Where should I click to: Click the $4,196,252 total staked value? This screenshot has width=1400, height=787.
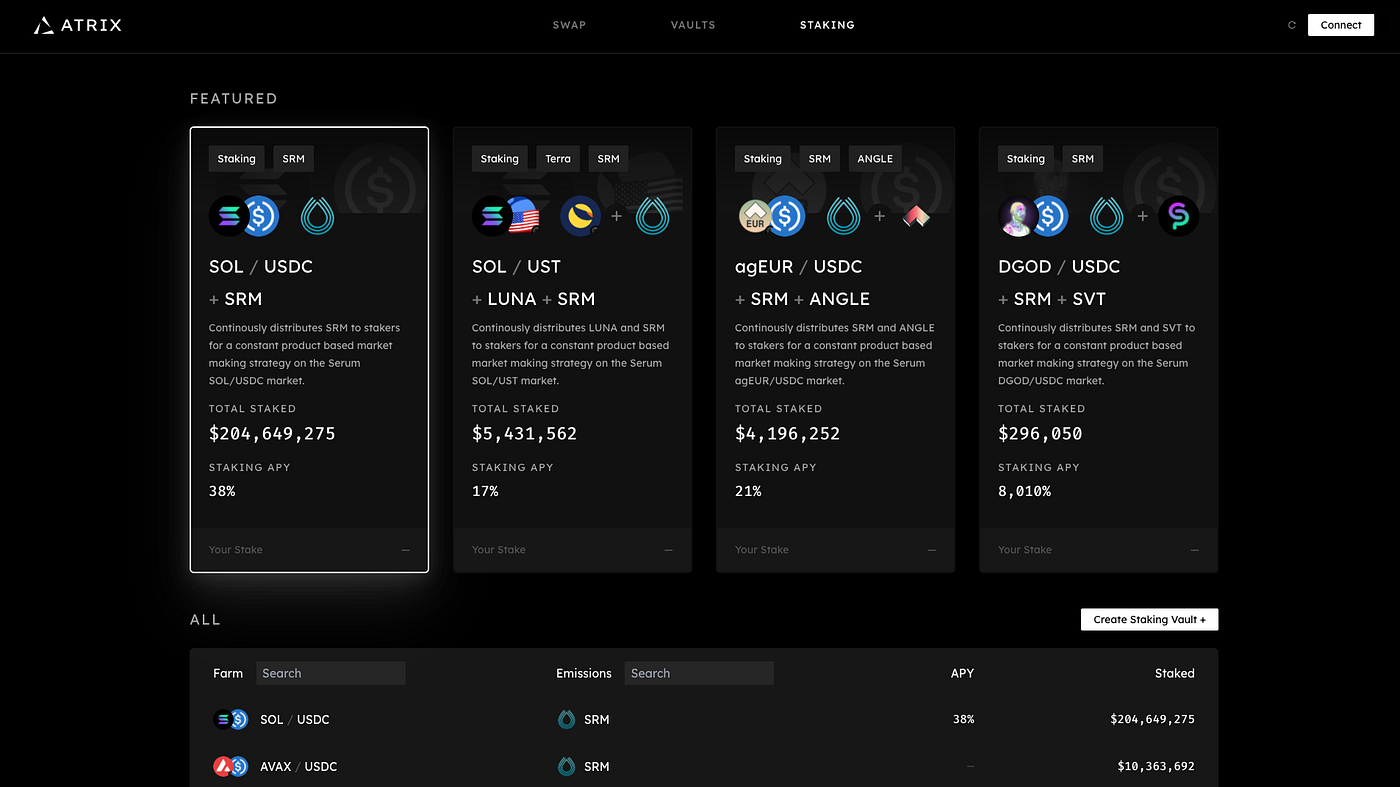pos(787,434)
